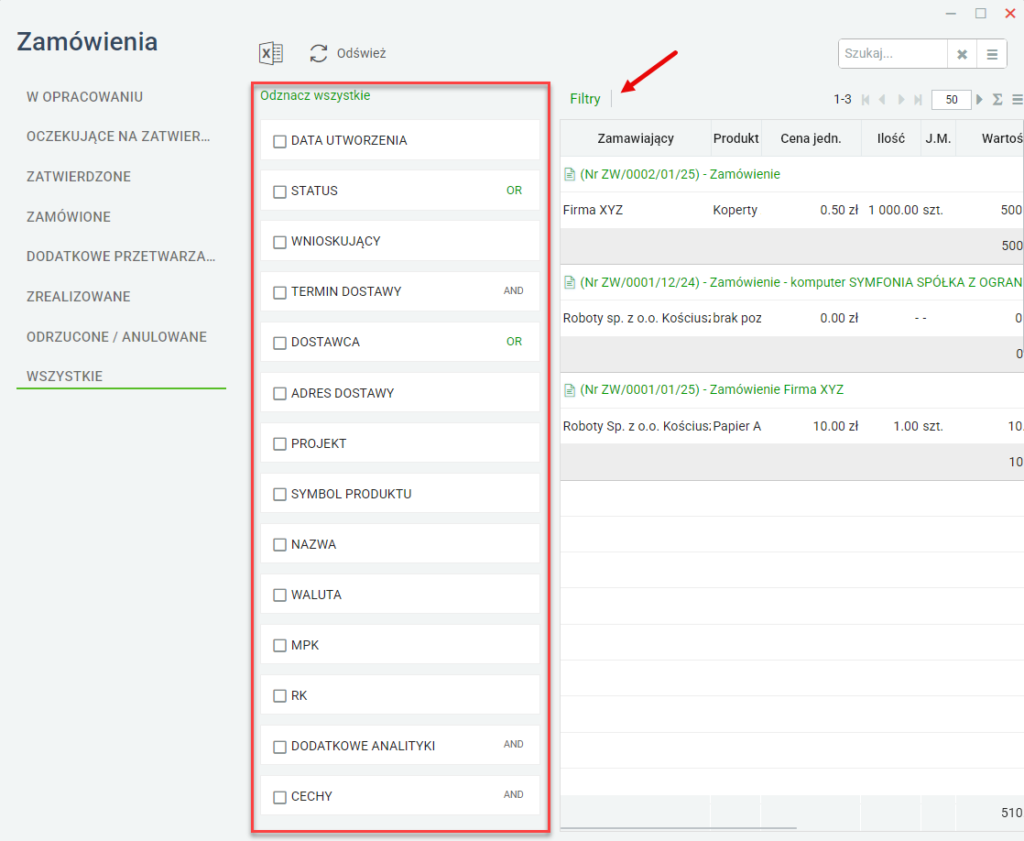This screenshot has height=841, width=1024.
Task: Open order (Nr ZW/0002/01/25) - Zamówienie
Action: click(x=680, y=174)
